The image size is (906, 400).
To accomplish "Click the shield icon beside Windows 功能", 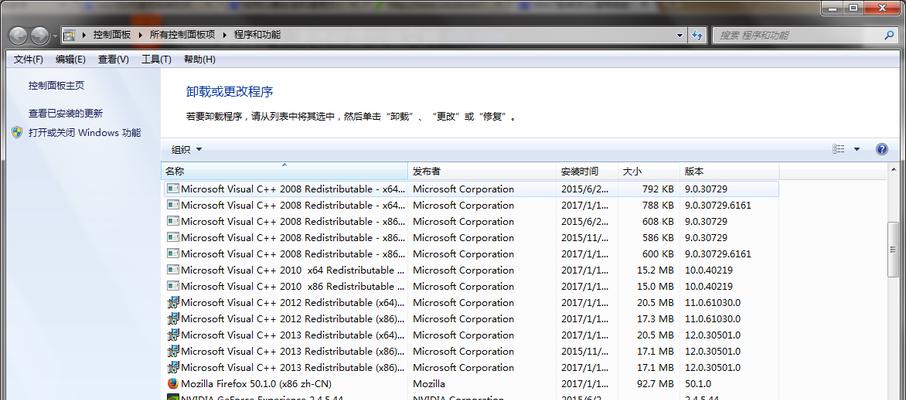I will 17,132.
